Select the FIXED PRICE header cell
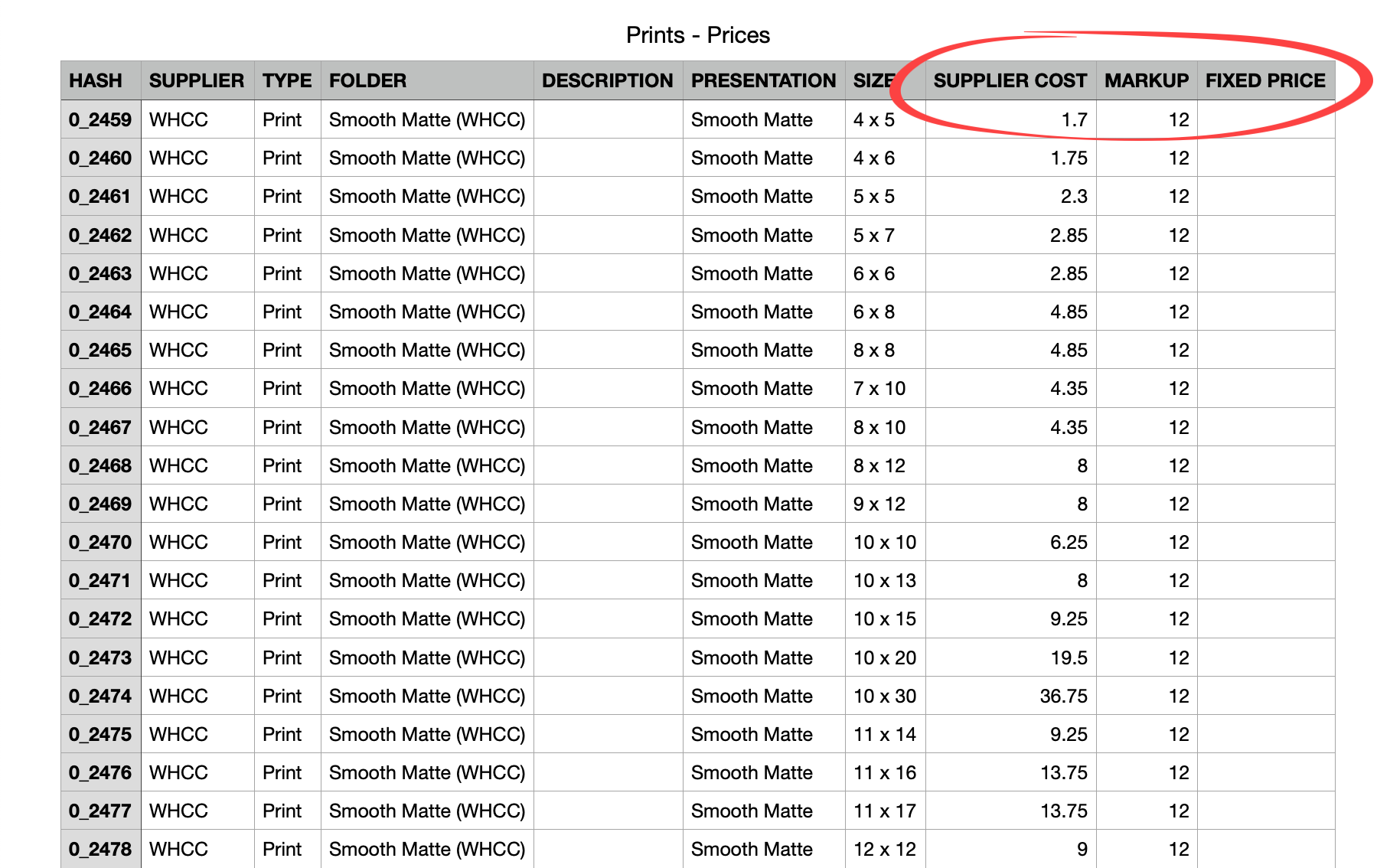The width and height of the screenshot is (1390, 868). click(x=1265, y=80)
